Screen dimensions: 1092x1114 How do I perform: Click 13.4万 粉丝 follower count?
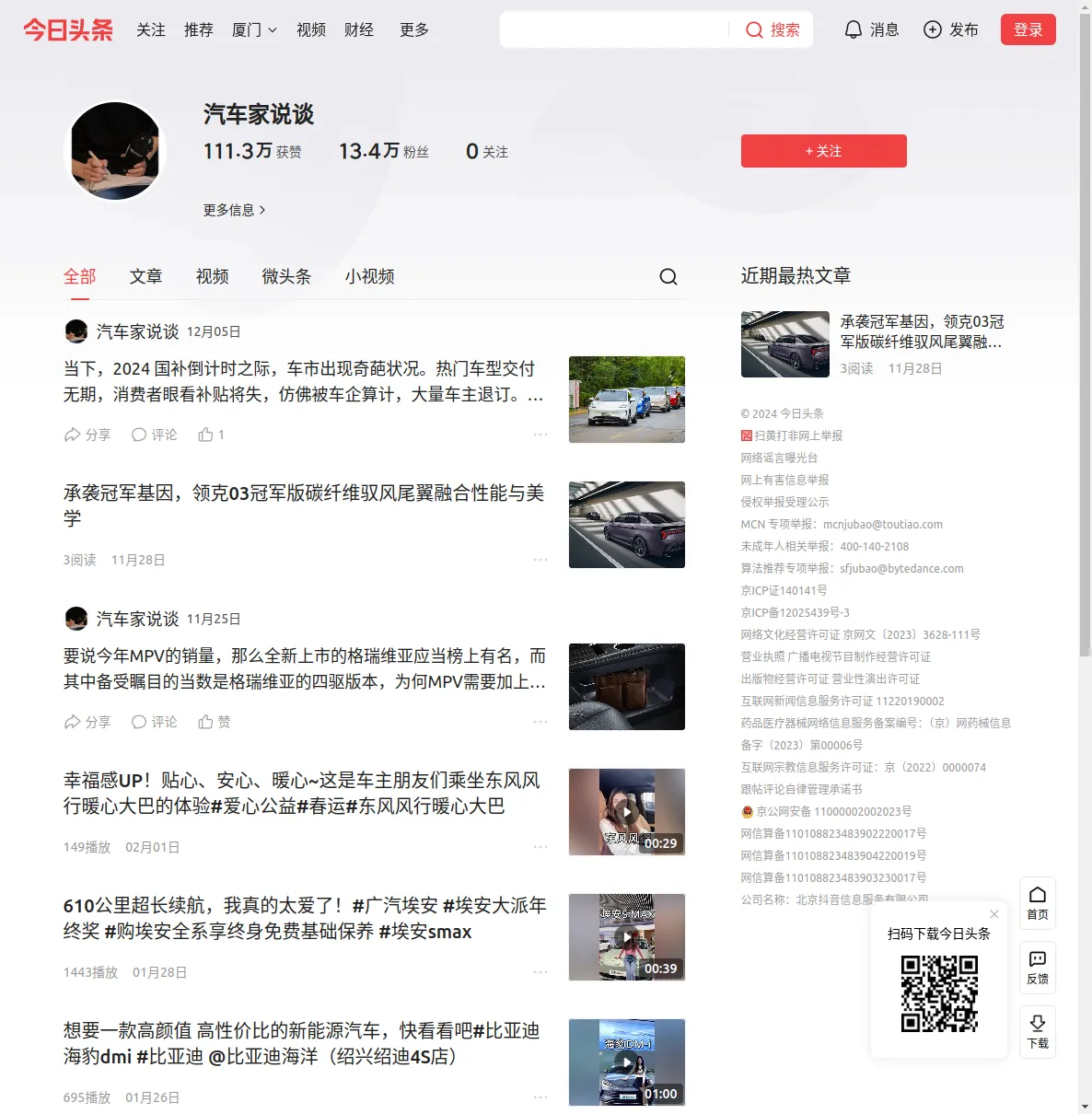point(384,151)
